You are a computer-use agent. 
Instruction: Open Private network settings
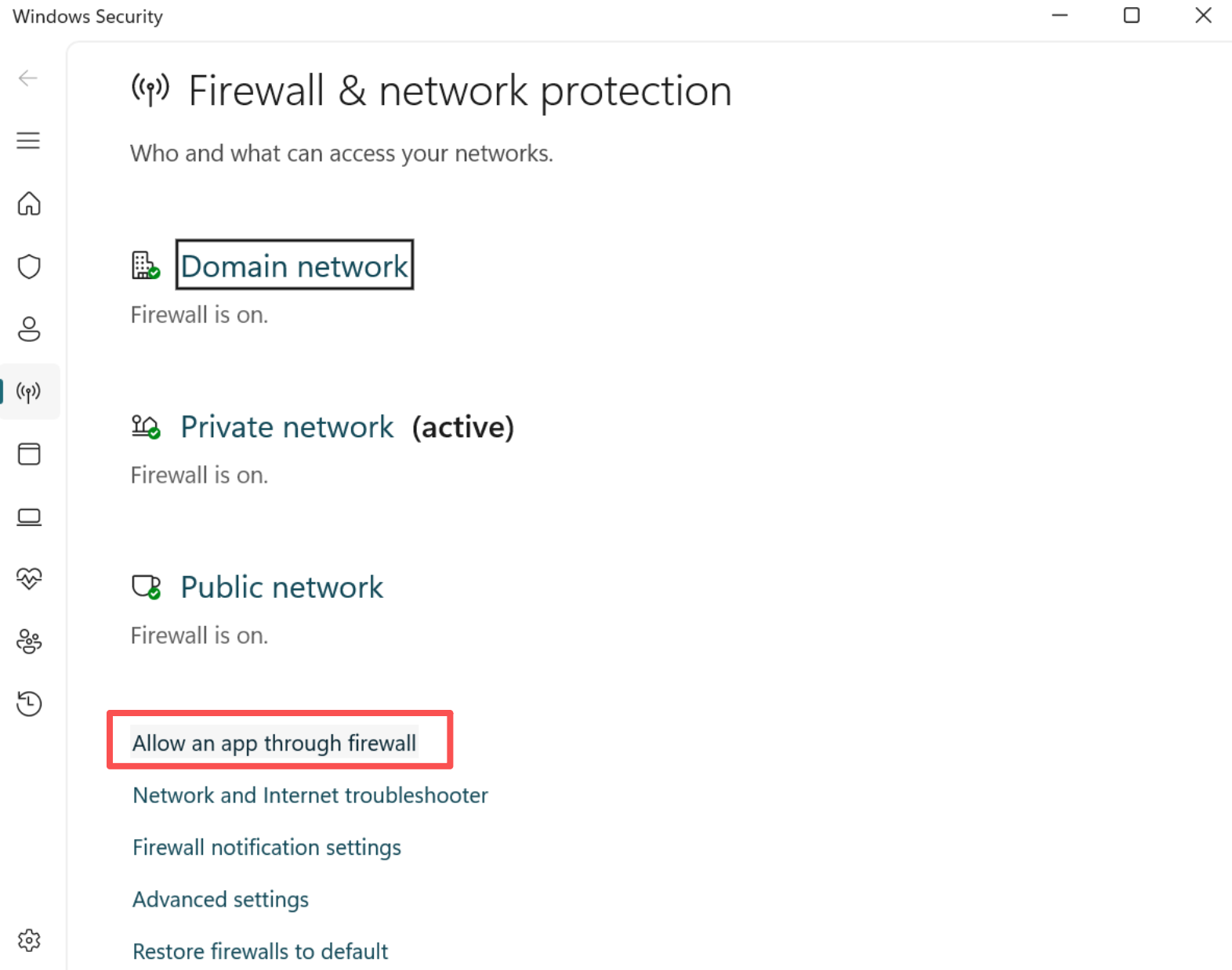click(x=287, y=427)
